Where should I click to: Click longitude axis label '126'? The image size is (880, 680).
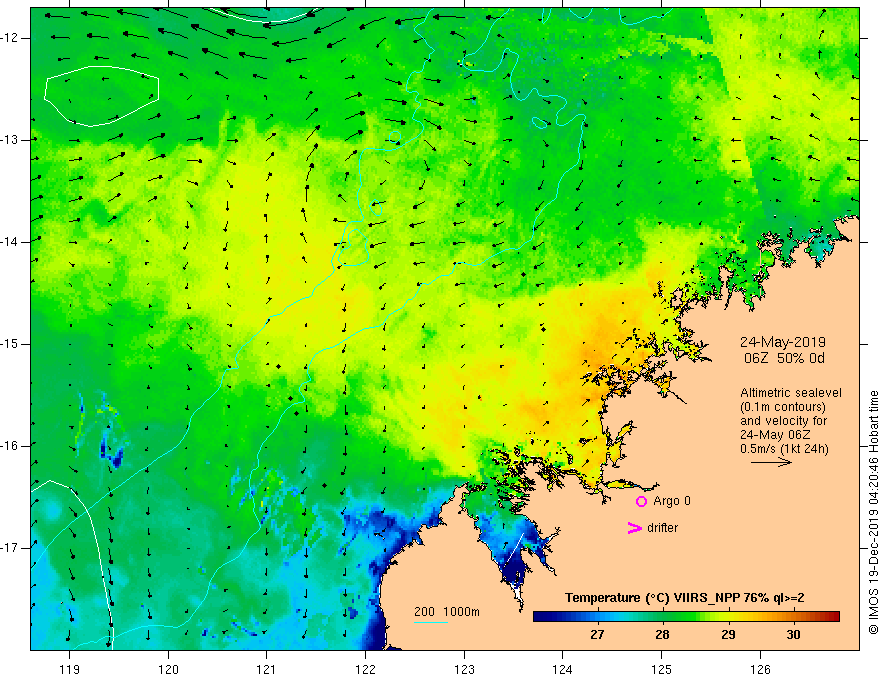pos(760,669)
